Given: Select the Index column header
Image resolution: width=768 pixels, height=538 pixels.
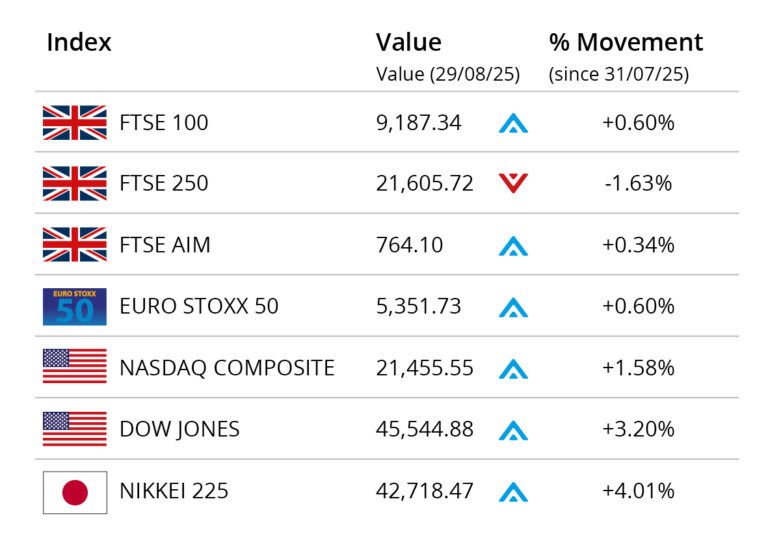Looking at the screenshot, I should coord(79,43).
